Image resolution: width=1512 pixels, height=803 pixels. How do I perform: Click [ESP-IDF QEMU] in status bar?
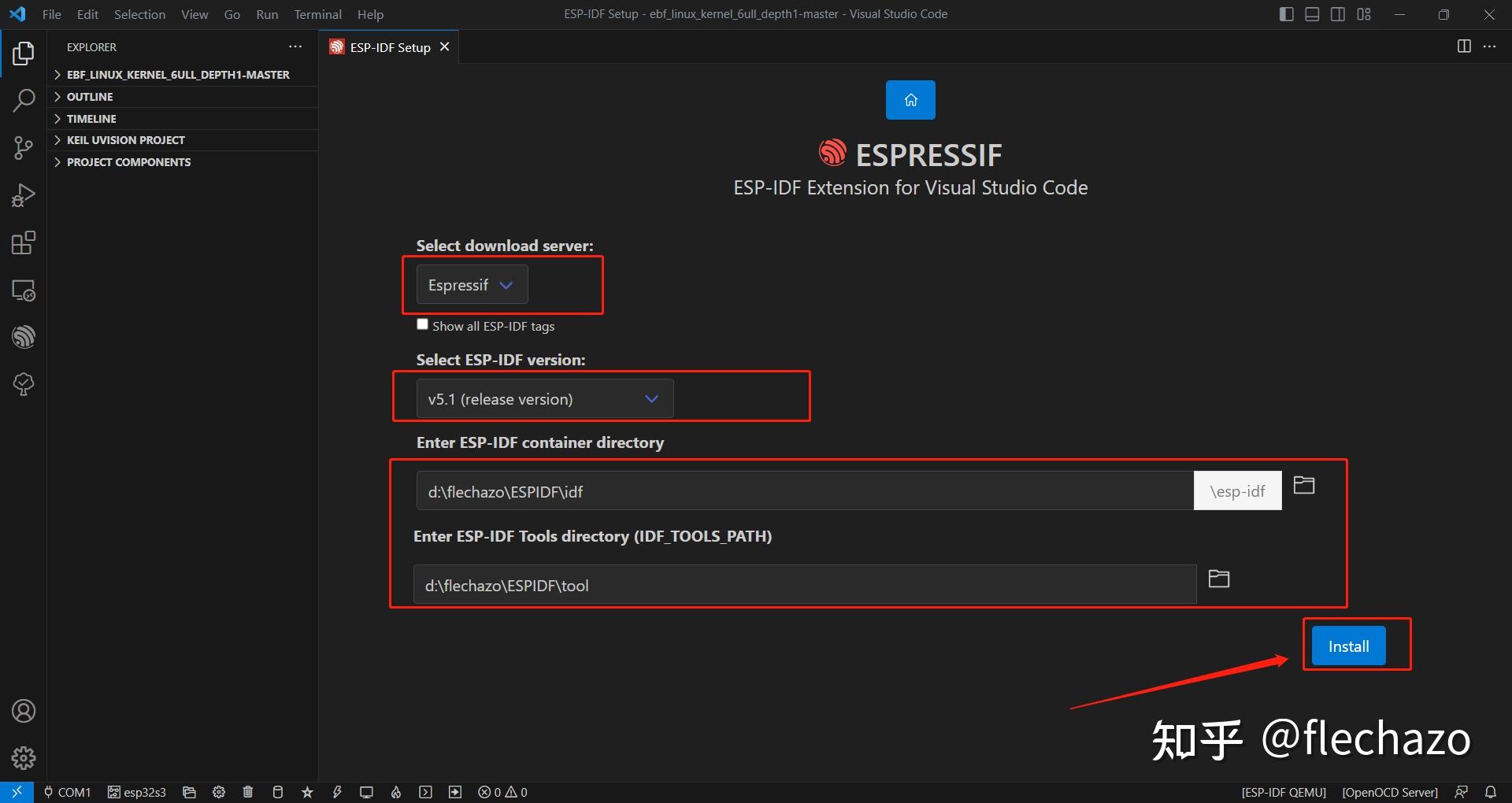[1284, 792]
